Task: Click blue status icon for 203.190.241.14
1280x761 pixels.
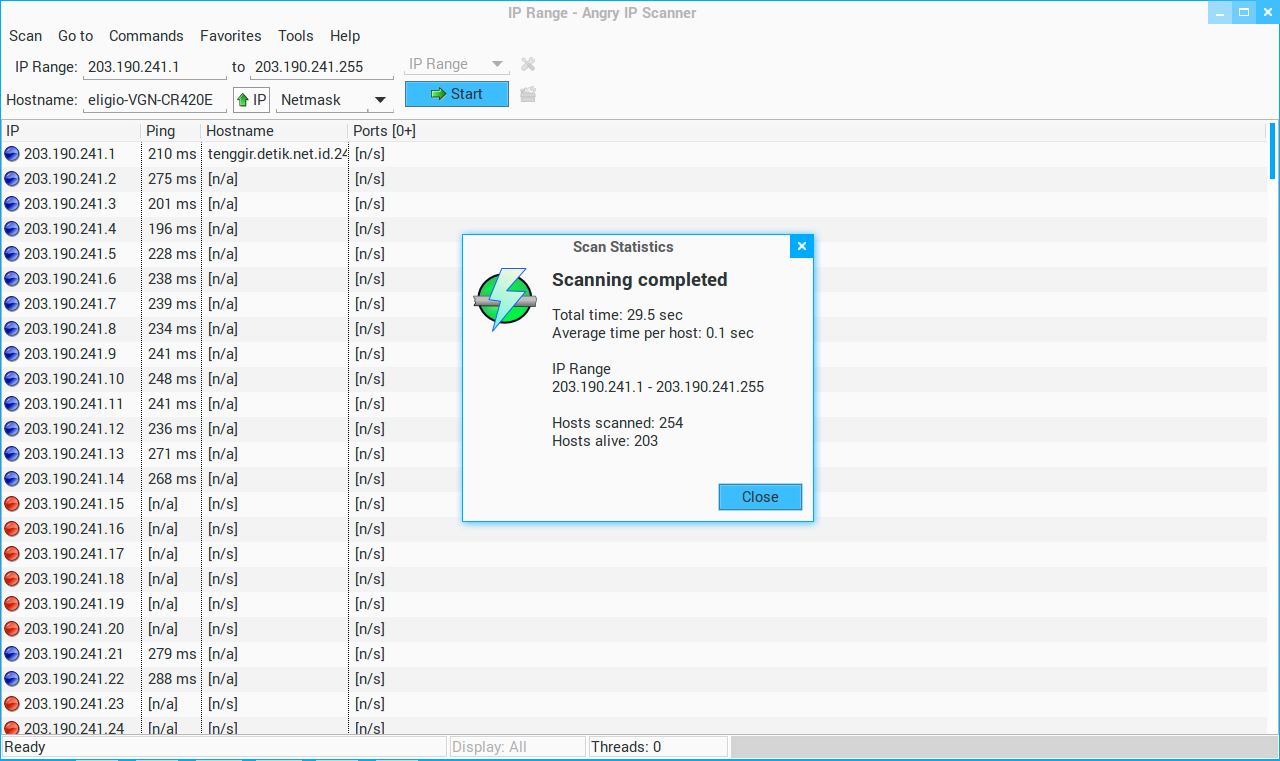Action: pyautogui.click(x=12, y=479)
